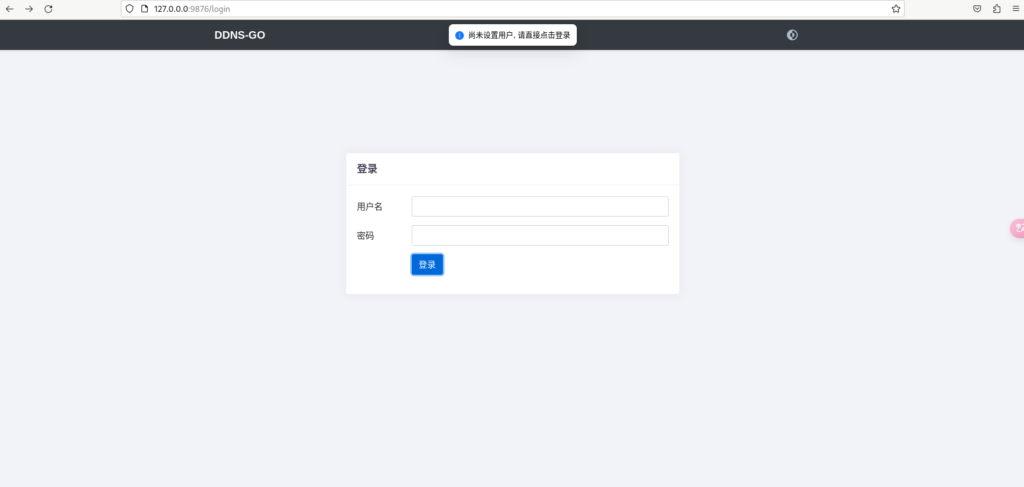The image size is (1024, 487).
Task: Toggle the dark/light theme icon in navbar
Action: [x=792, y=35]
